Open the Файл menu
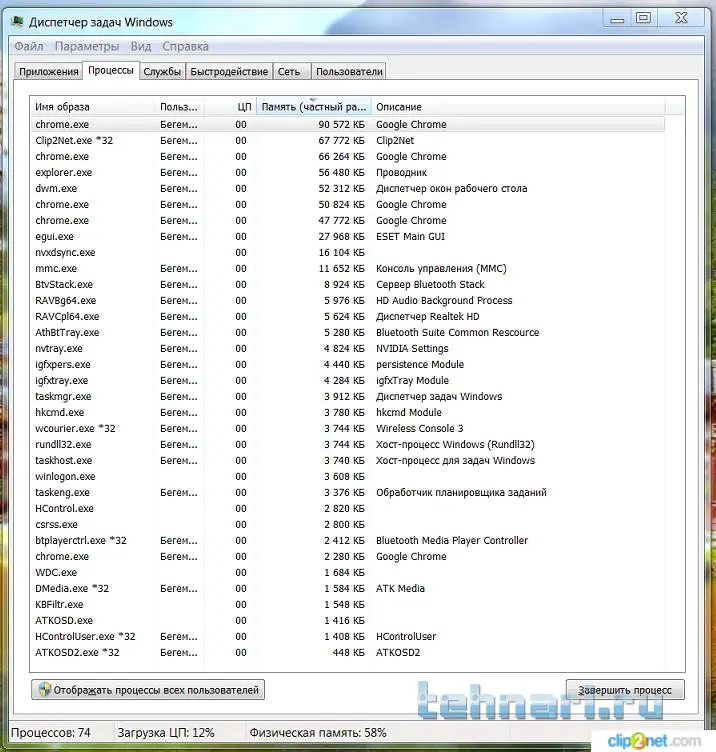 point(29,47)
